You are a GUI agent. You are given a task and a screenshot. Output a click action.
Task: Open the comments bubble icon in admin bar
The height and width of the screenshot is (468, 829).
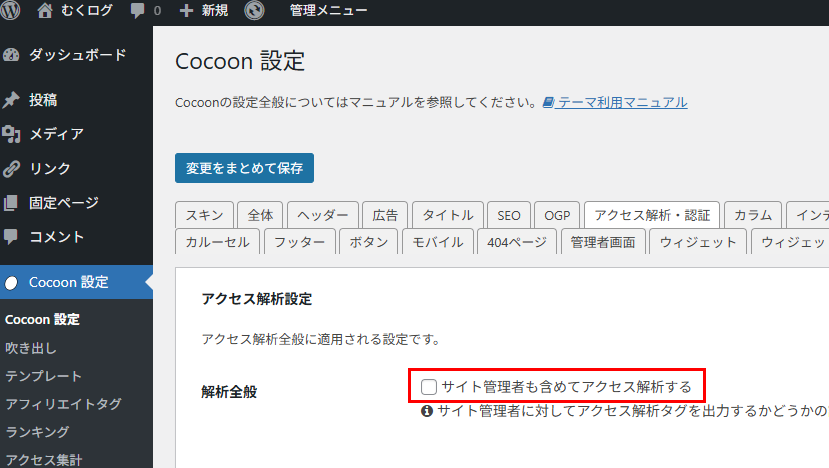coord(137,11)
